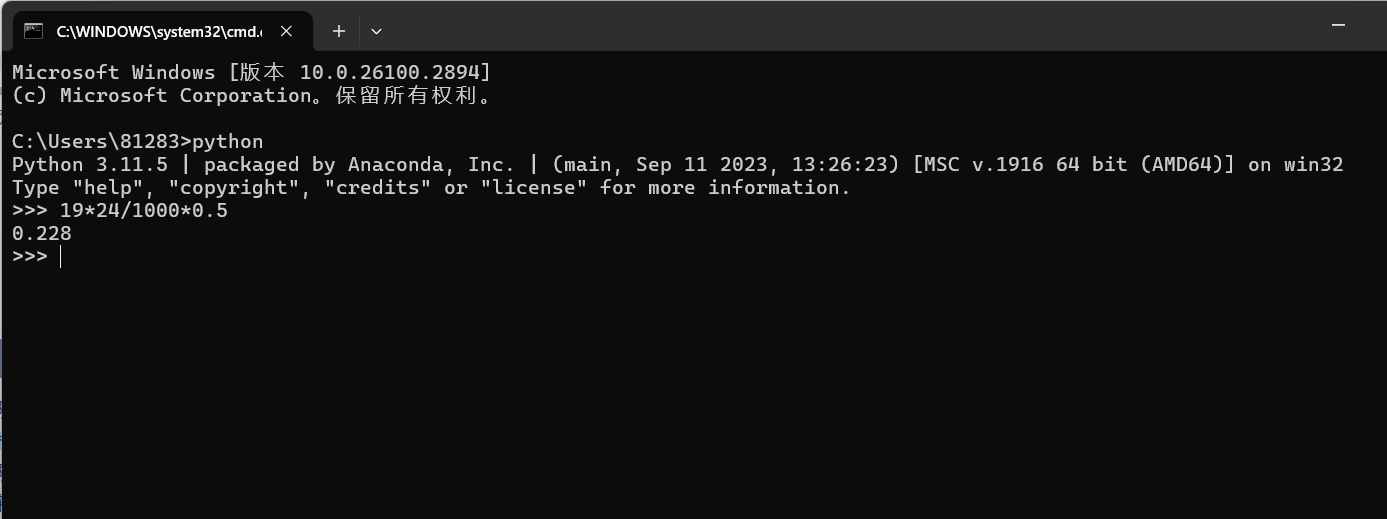The width and height of the screenshot is (1387, 519).
Task: Click the quoted "credits" word
Action: coord(378,188)
